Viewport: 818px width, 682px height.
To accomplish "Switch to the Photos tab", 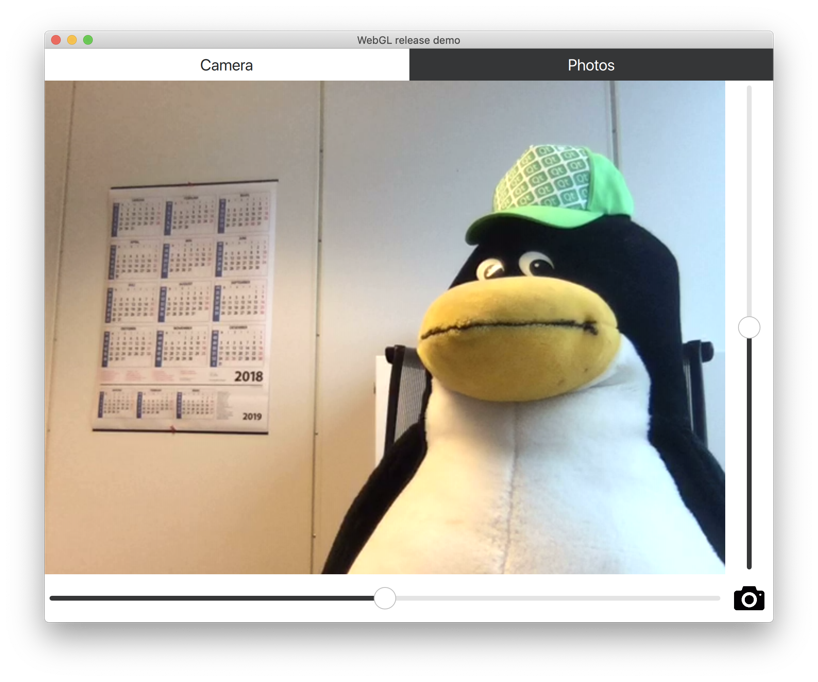I will [591, 65].
